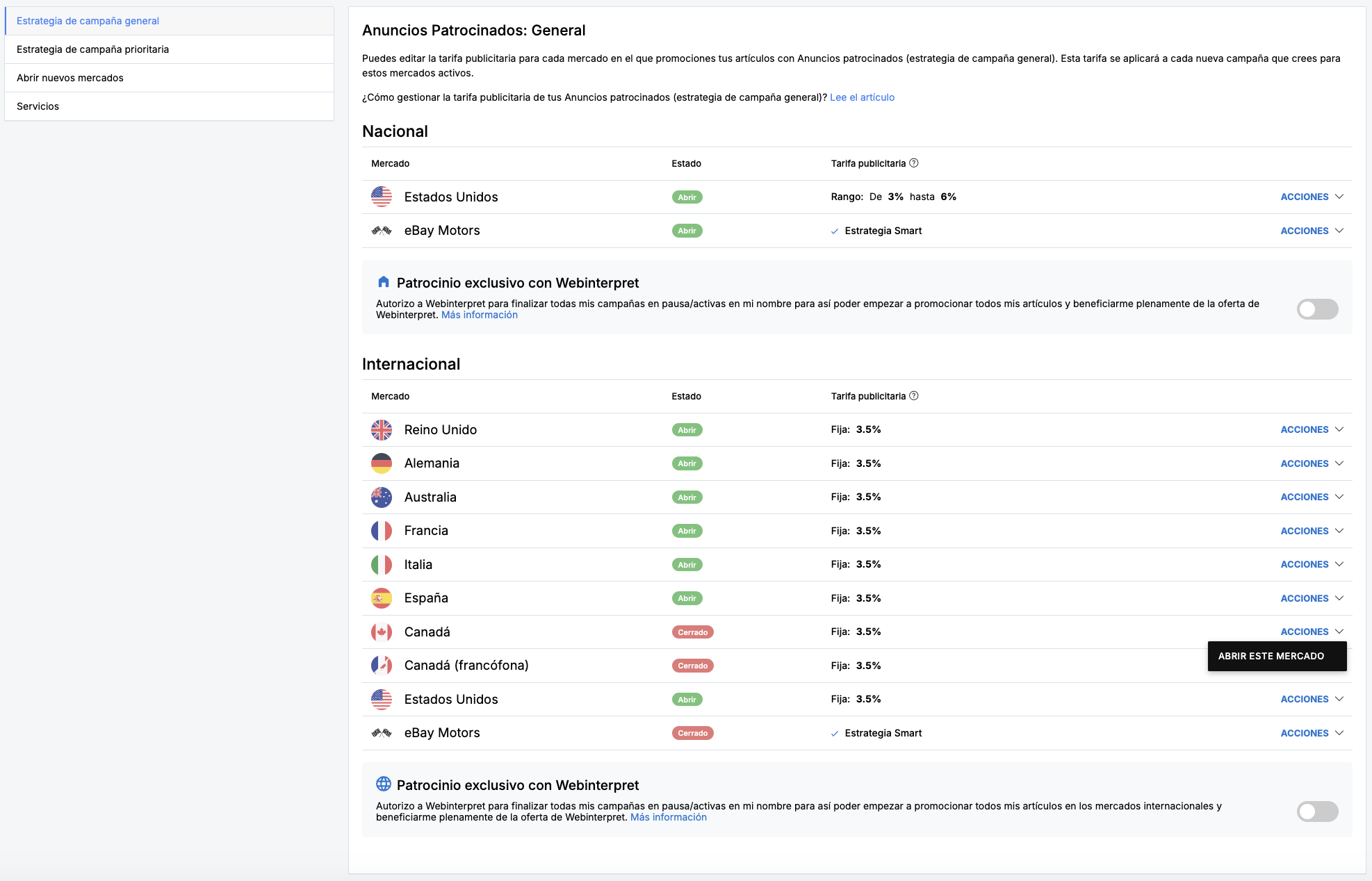Screen dimensions: 1372x881
Task: Click the house icon beside Patrocinio exclusivo
Action: [x=383, y=282]
